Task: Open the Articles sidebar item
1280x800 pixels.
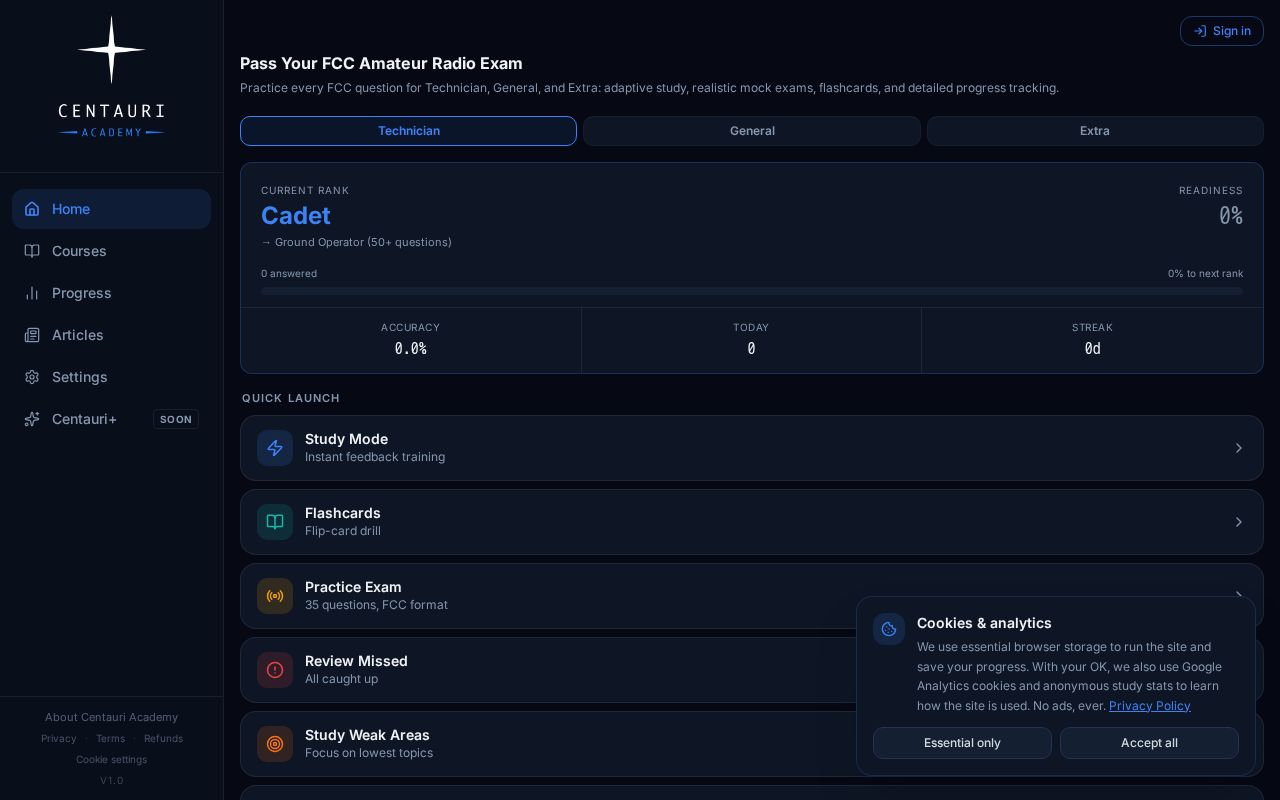Action: 111,335
